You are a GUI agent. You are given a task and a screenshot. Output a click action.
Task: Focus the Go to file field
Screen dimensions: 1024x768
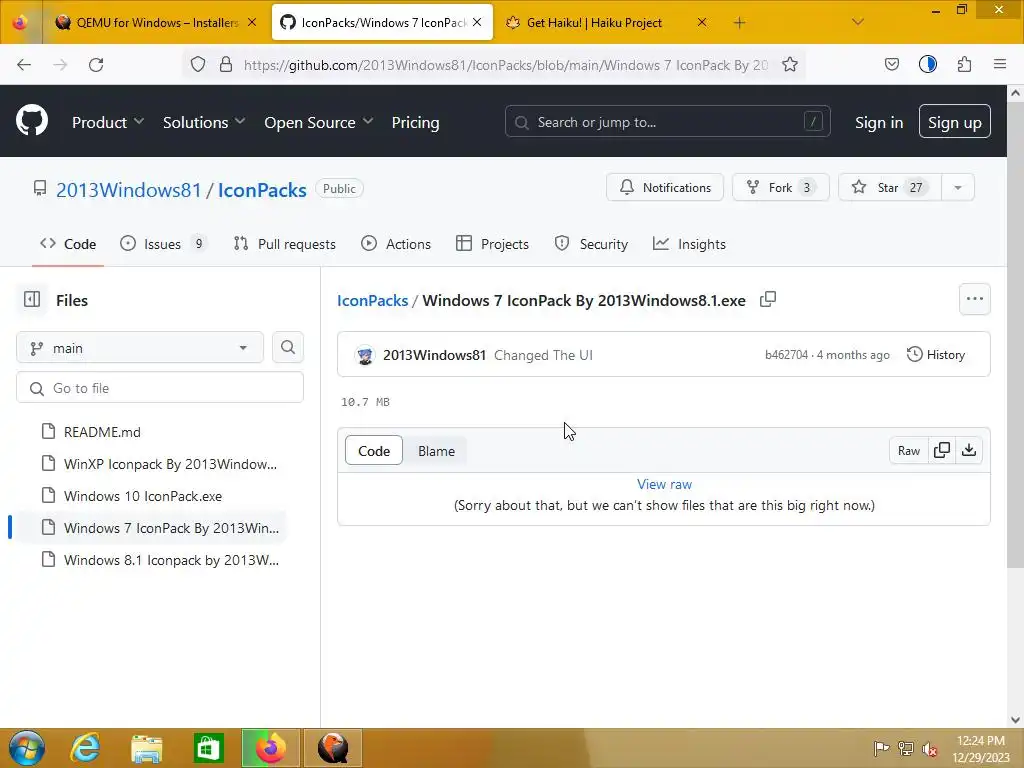[160, 388]
